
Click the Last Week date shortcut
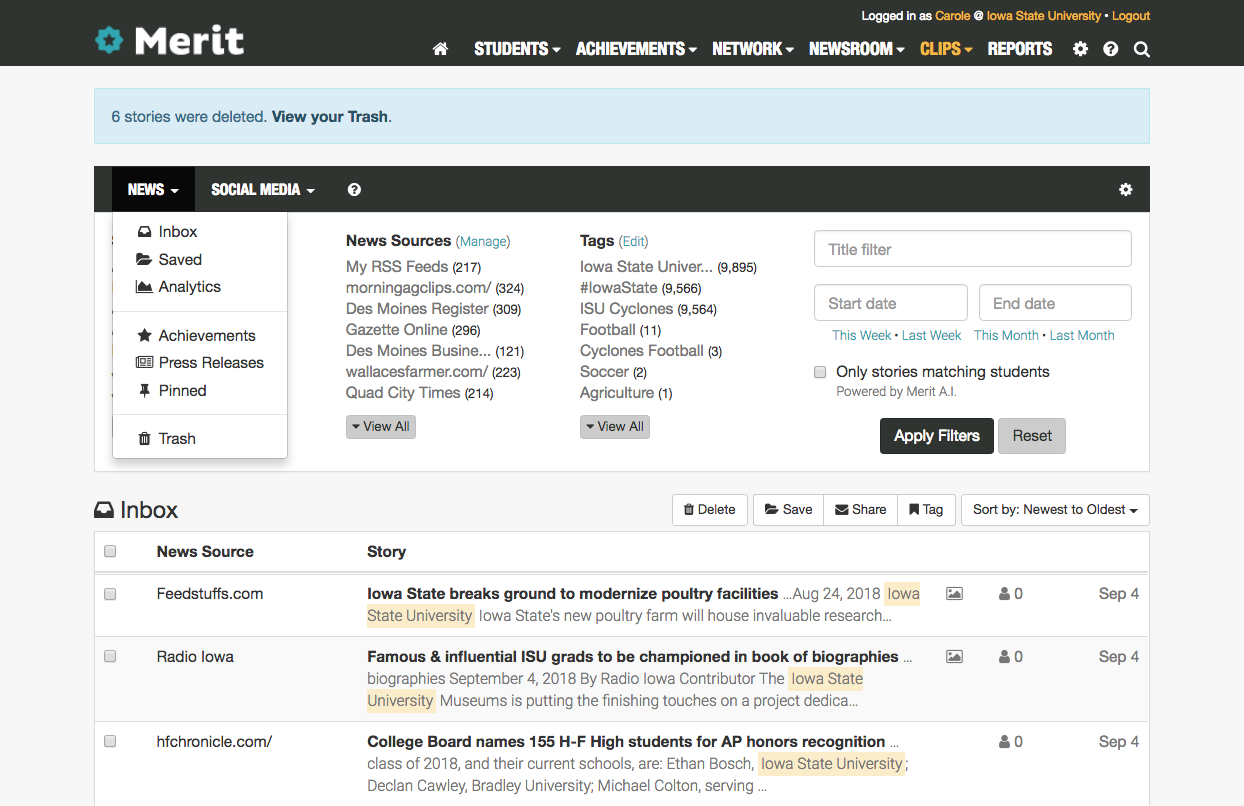tap(931, 336)
